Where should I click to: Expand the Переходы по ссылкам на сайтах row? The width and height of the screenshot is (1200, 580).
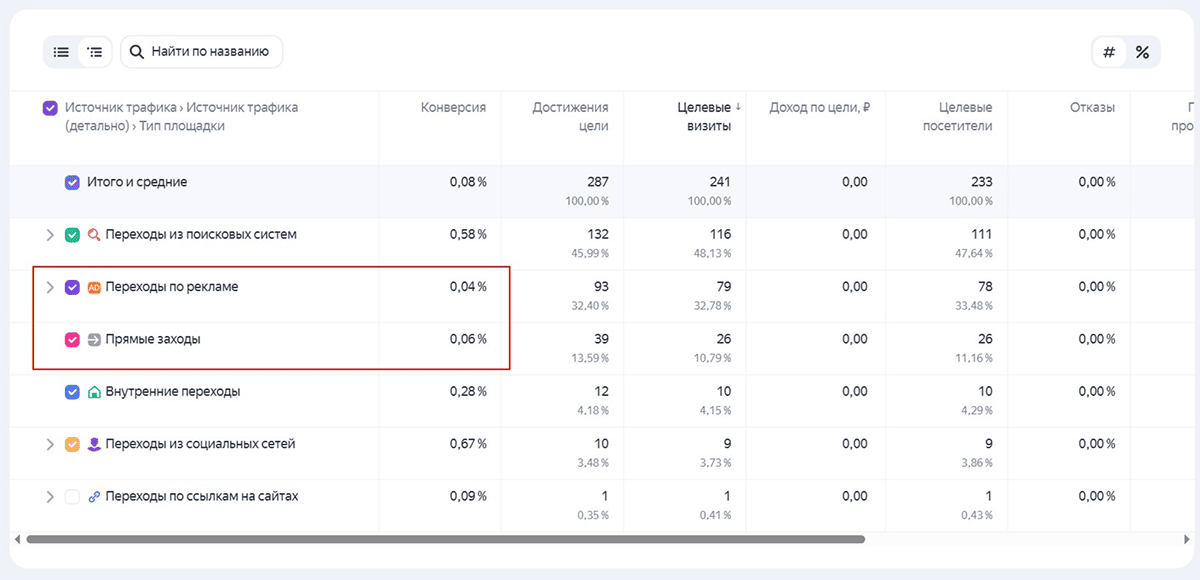[49, 495]
